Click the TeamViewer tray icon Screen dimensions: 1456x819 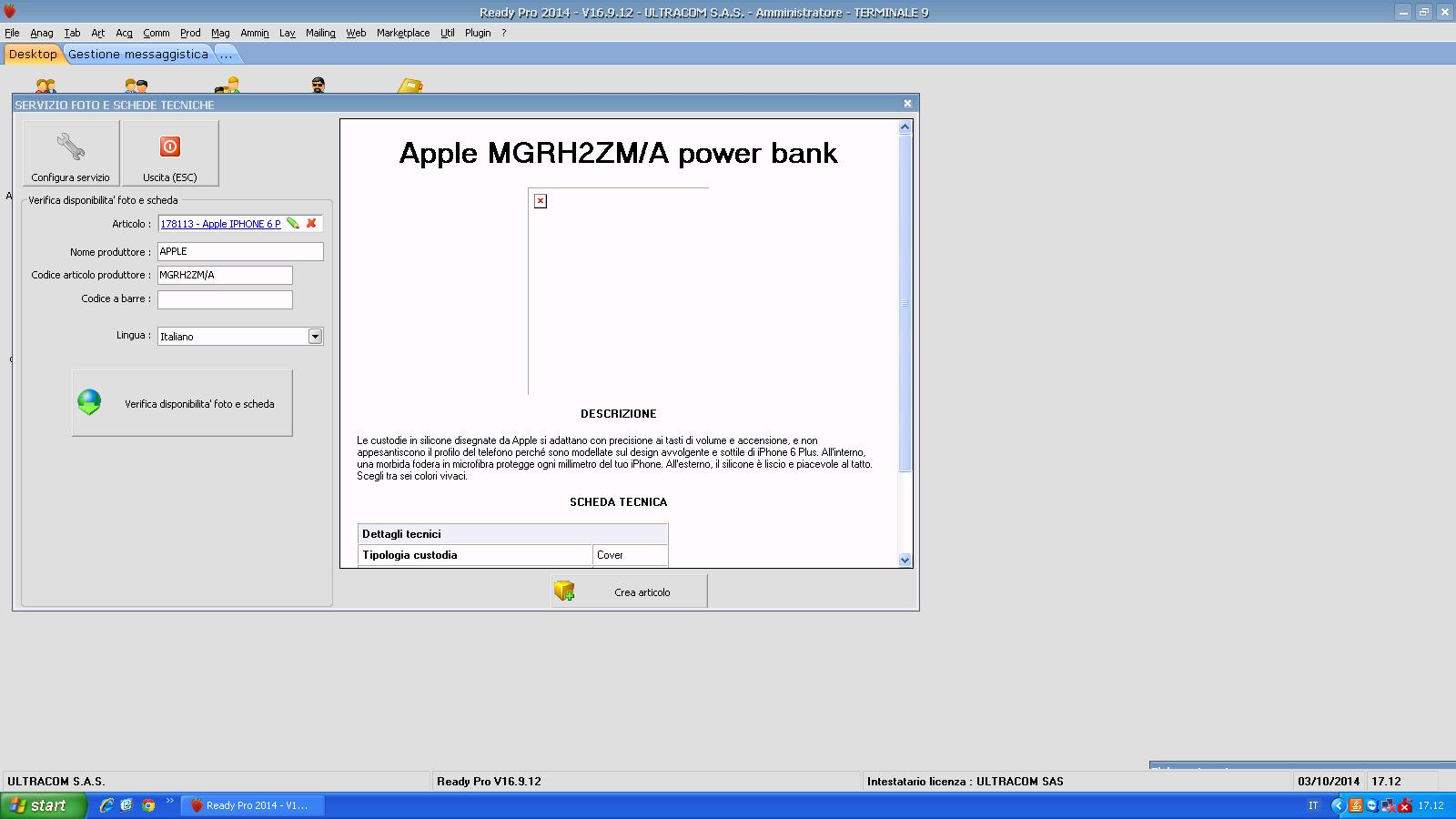pos(1372,805)
